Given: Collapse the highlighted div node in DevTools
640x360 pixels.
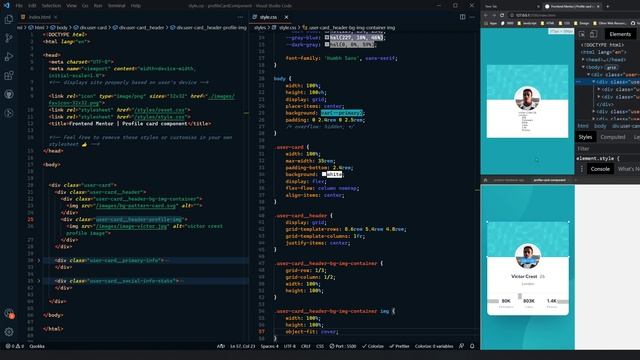Looking at the screenshot, I should [x=593, y=82].
